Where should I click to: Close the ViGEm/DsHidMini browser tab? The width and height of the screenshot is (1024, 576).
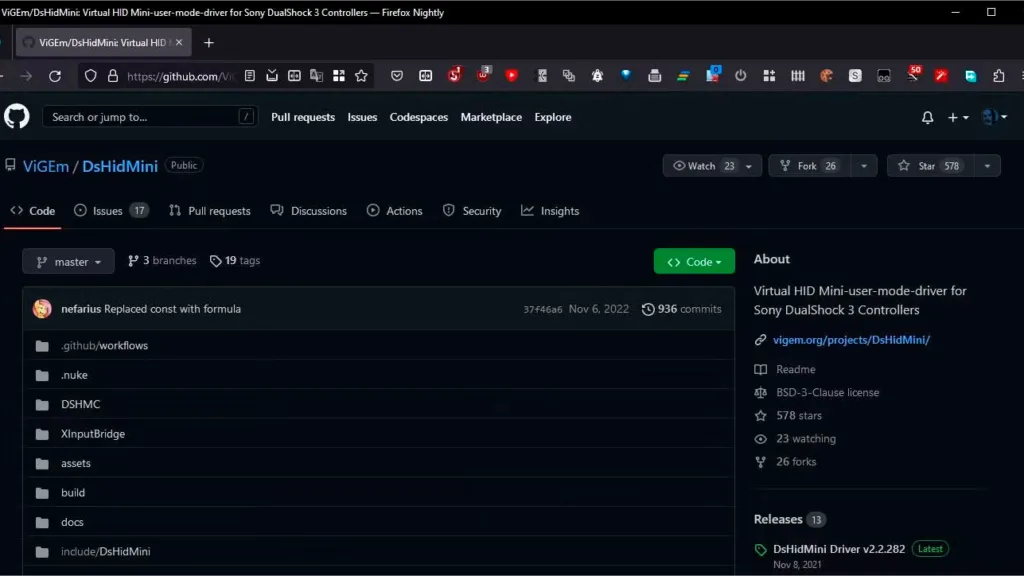[179, 42]
